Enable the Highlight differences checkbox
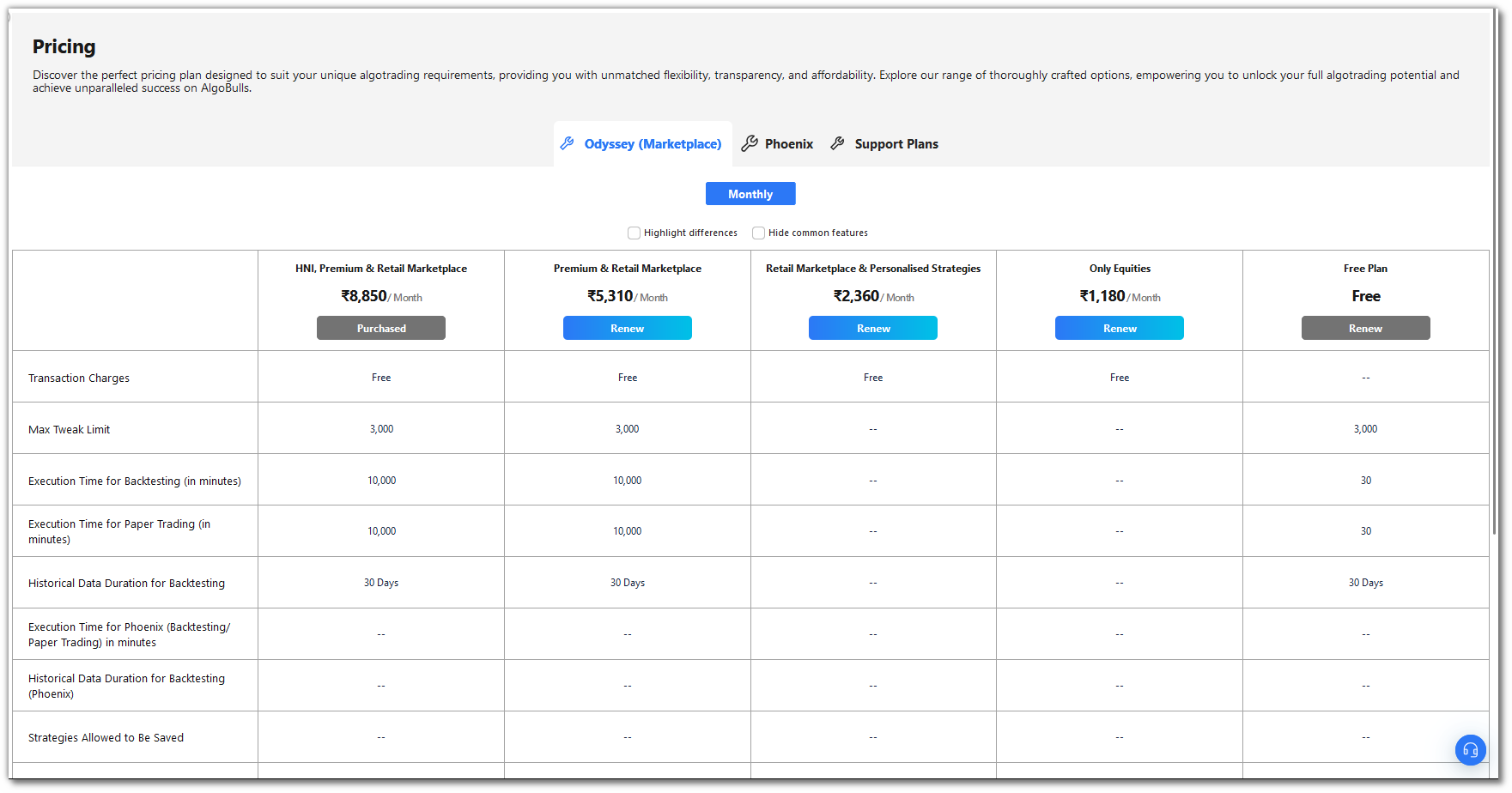 click(634, 233)
